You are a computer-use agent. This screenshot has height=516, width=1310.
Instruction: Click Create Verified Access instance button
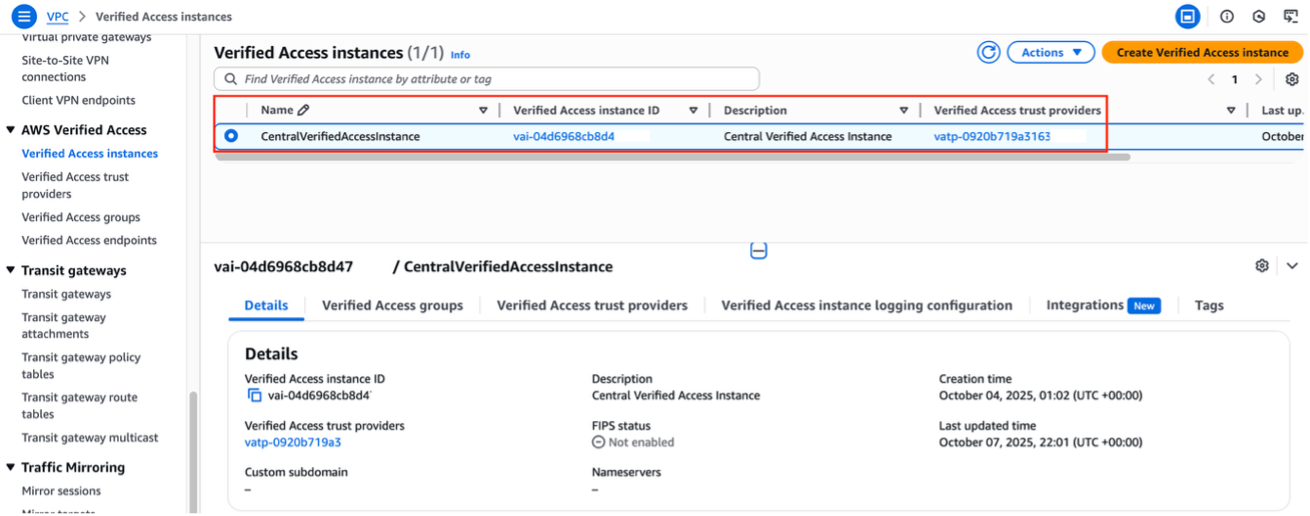(x=1202, y=53)
